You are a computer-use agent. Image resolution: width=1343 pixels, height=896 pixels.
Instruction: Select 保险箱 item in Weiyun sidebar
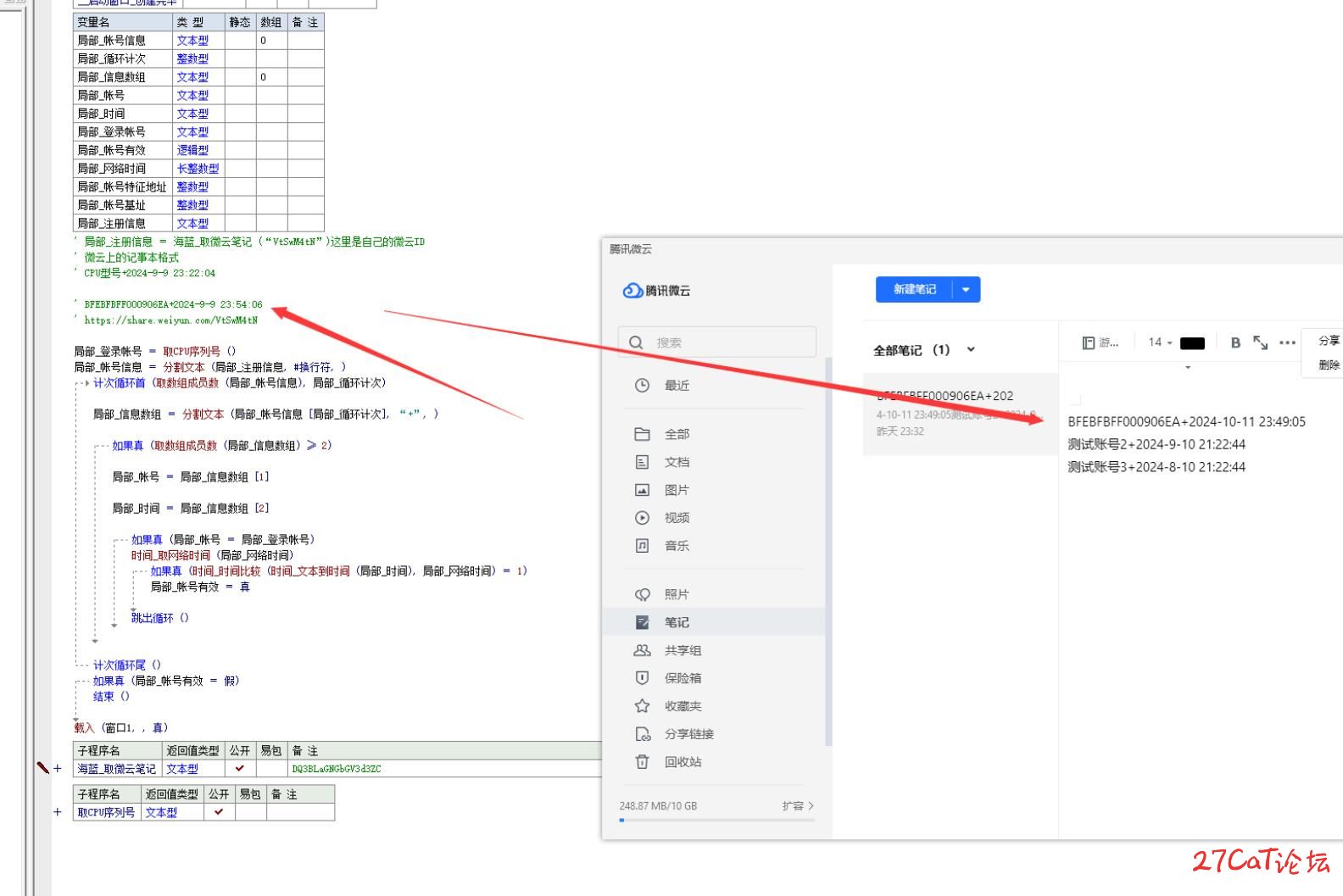click(x=713, y=678)
